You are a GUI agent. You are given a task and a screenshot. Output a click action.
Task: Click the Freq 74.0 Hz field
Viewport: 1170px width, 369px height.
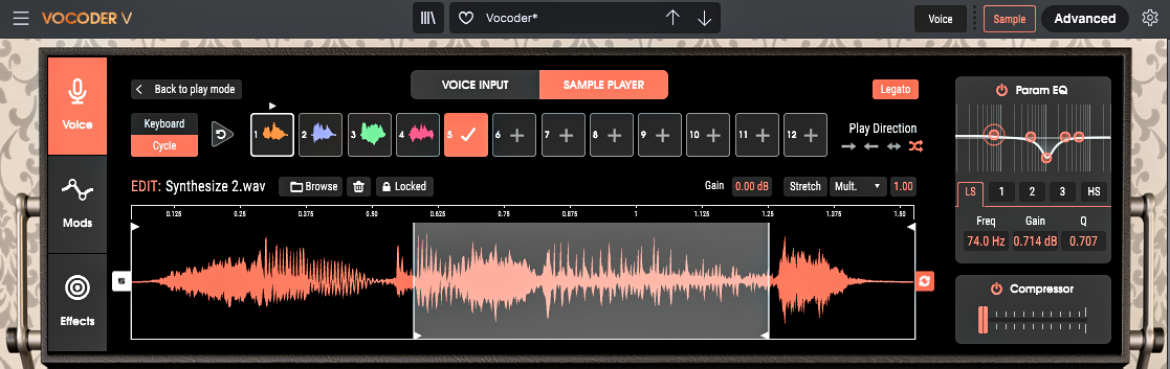pyautogui.click(x=985, y=241)
